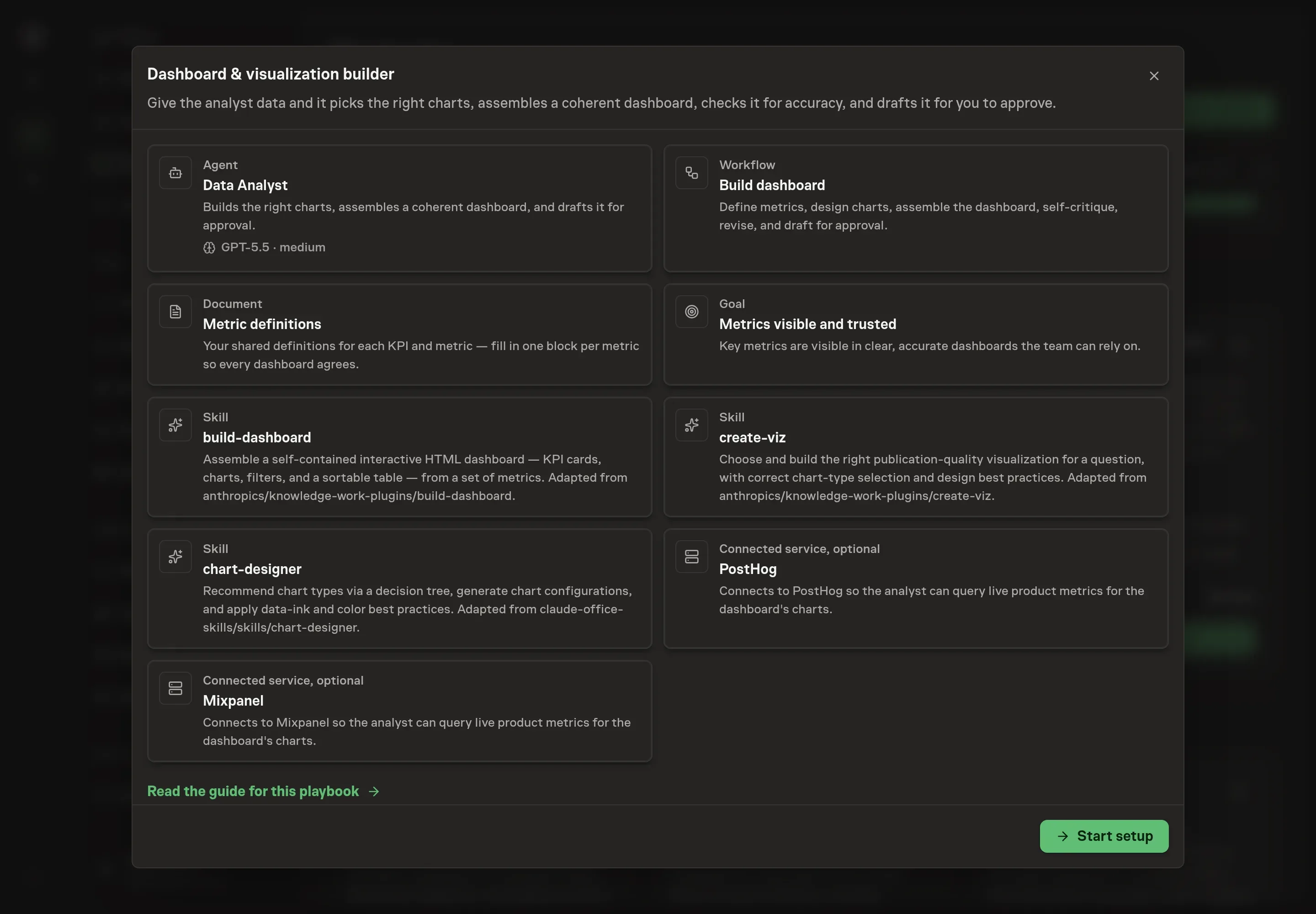This screenshot has width=1316, height=914.
Task: Click the arrow after Read the guide link
Action: (x=374, y=792)
